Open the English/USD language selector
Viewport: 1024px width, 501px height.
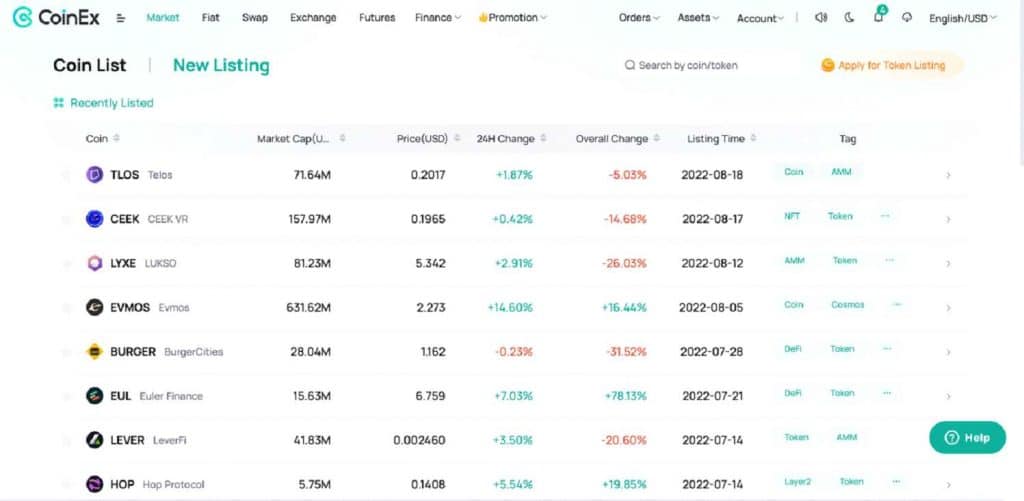963,18
